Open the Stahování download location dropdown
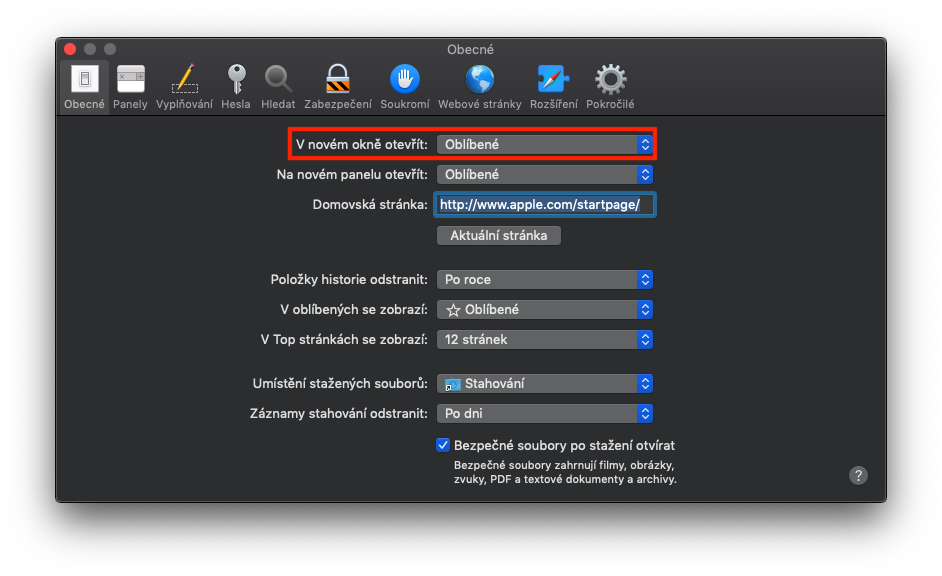This screenshot has height=576, width=942. click(544, 384)
